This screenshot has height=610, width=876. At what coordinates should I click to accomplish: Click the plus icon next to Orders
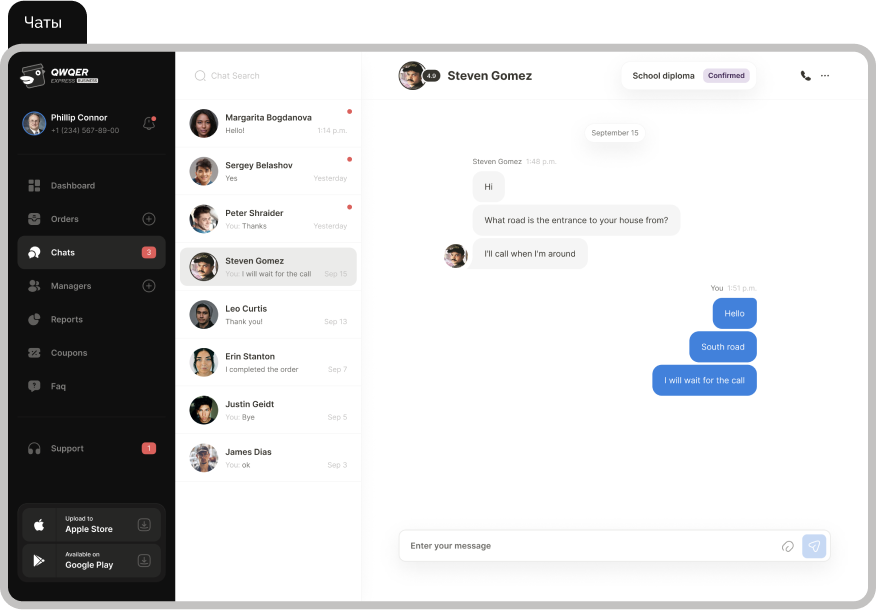coord(149,219)
